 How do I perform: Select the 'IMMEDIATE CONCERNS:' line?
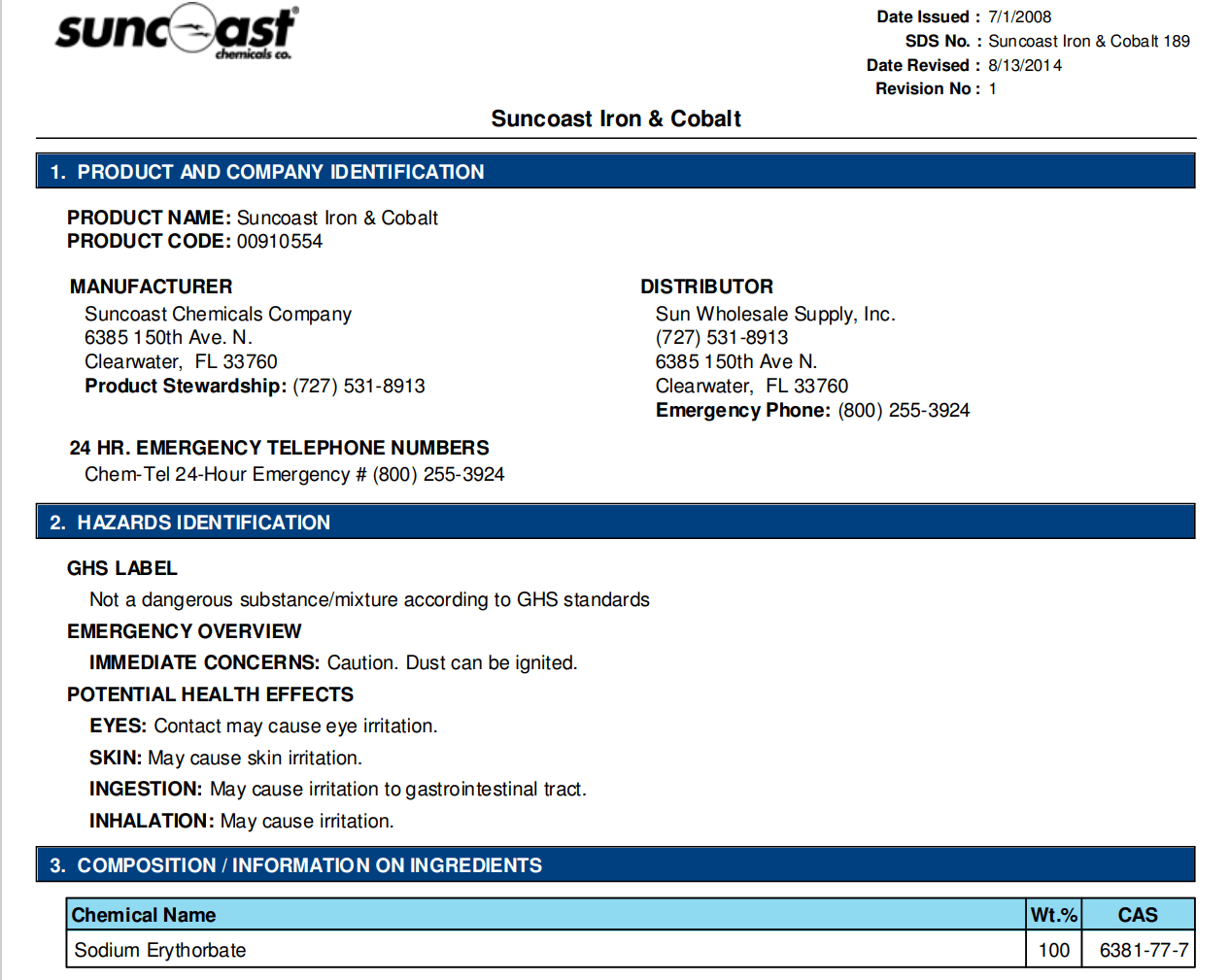click(x=333, y=662)
